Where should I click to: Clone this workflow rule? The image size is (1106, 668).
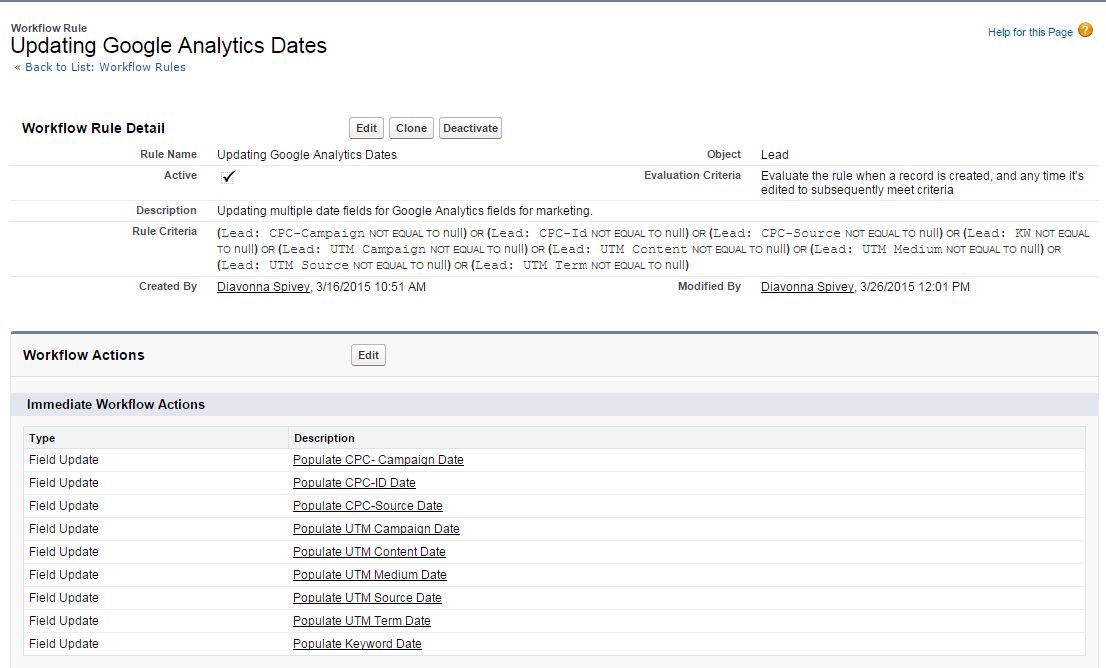tap(411, 128)
